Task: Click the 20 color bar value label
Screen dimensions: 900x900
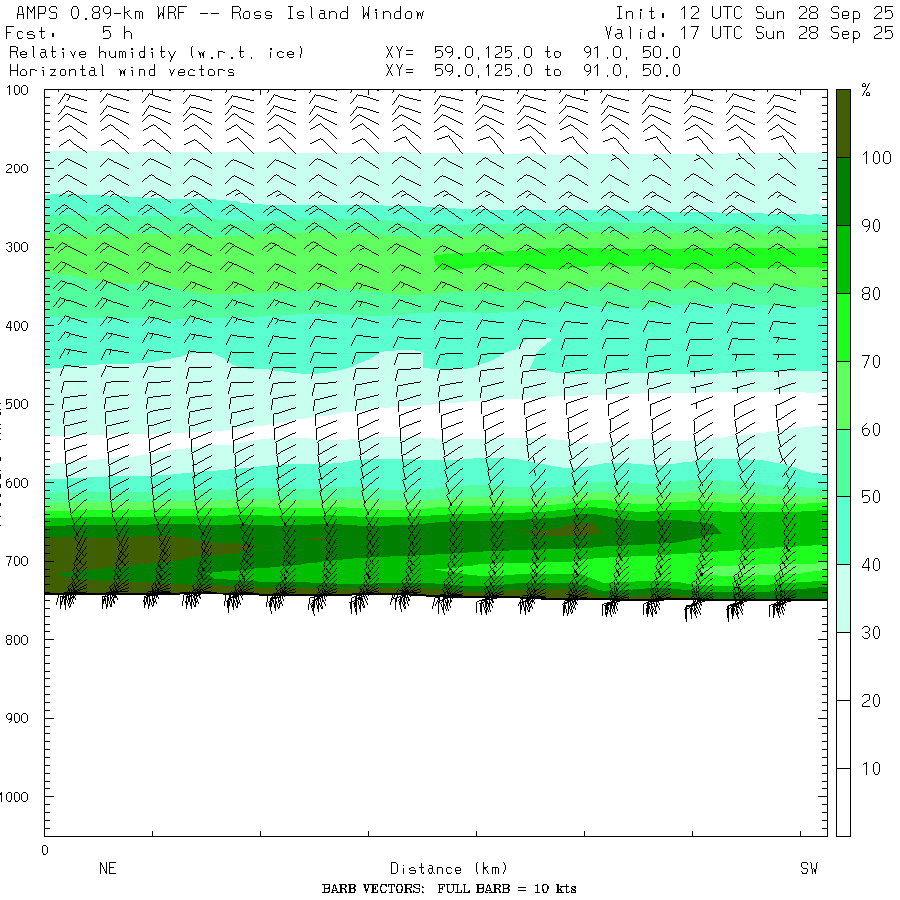Action: coord(871,701)
